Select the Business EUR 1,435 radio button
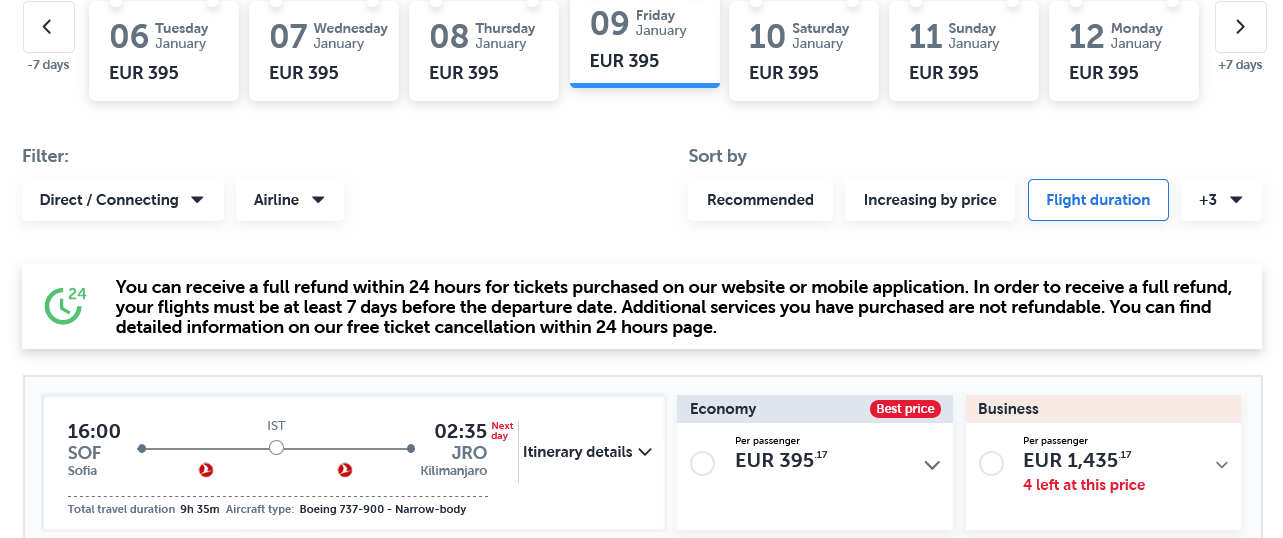This screenshot has width=1283, height=538. [x=991, y=464]
